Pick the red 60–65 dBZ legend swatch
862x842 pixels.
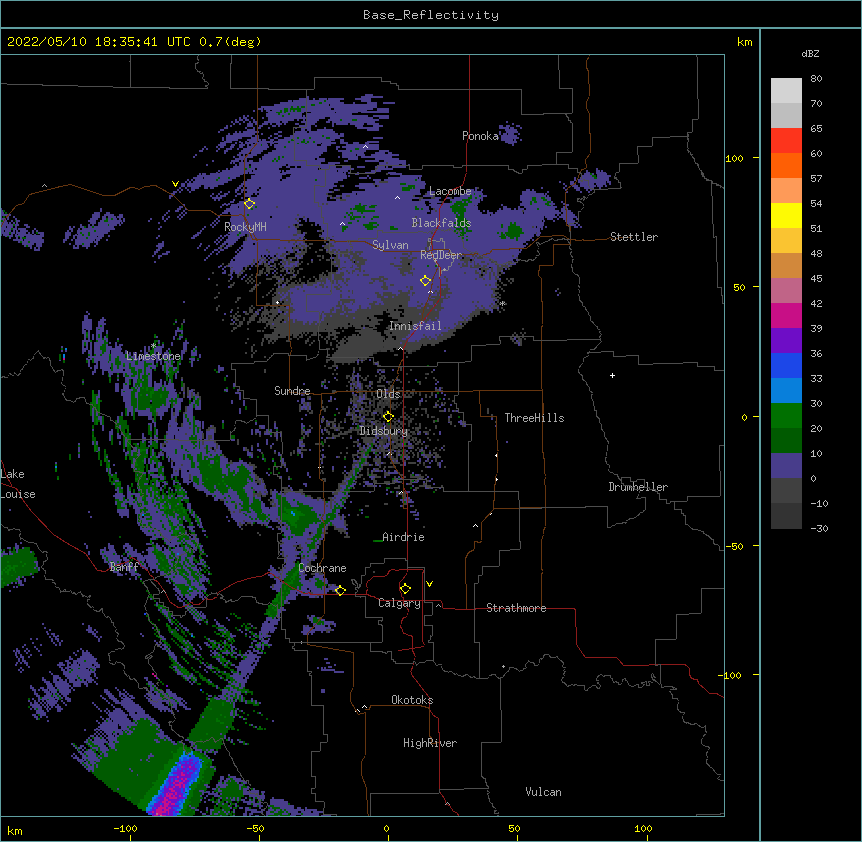786,141
